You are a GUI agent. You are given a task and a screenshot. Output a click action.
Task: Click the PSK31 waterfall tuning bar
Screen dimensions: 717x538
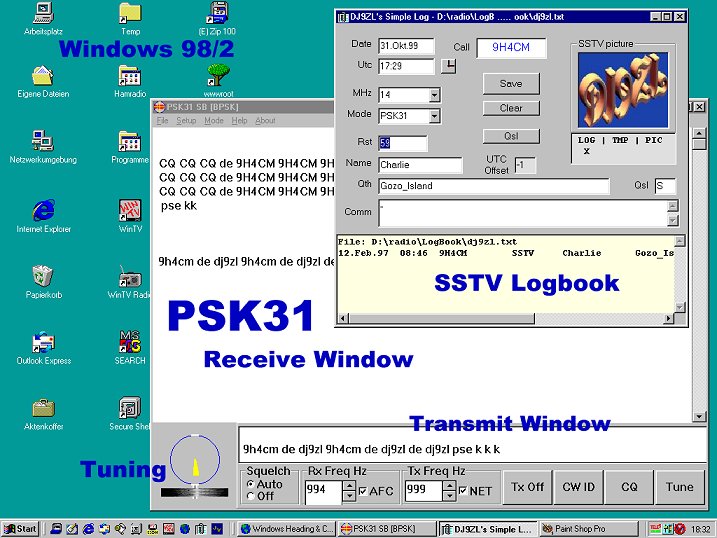[194, 492]
